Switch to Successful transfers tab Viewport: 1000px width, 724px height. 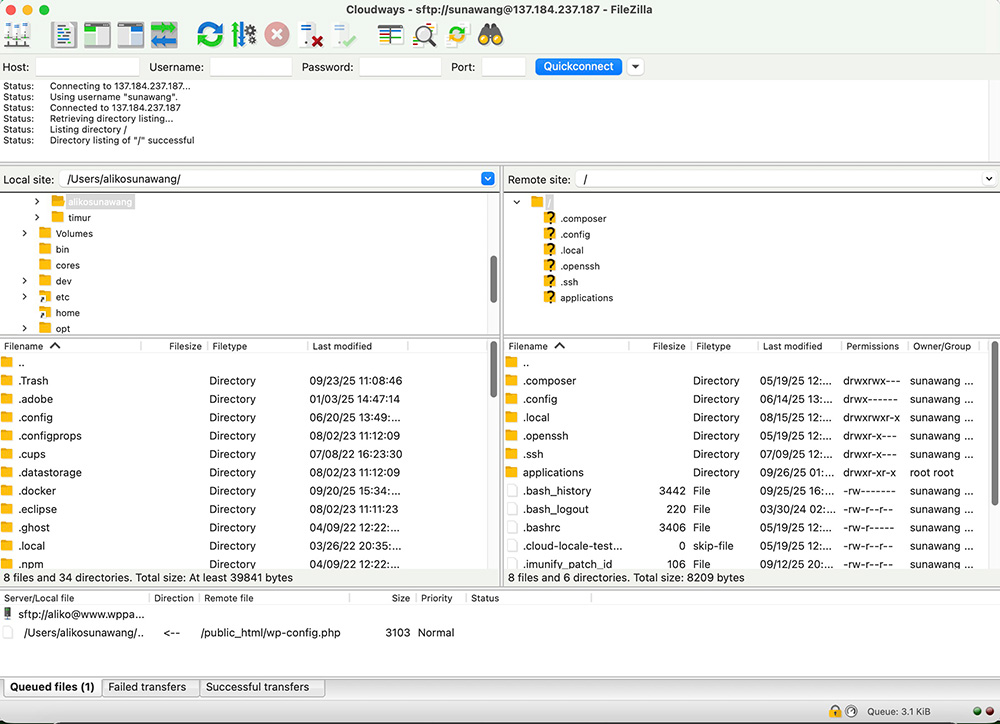point(257,687)
